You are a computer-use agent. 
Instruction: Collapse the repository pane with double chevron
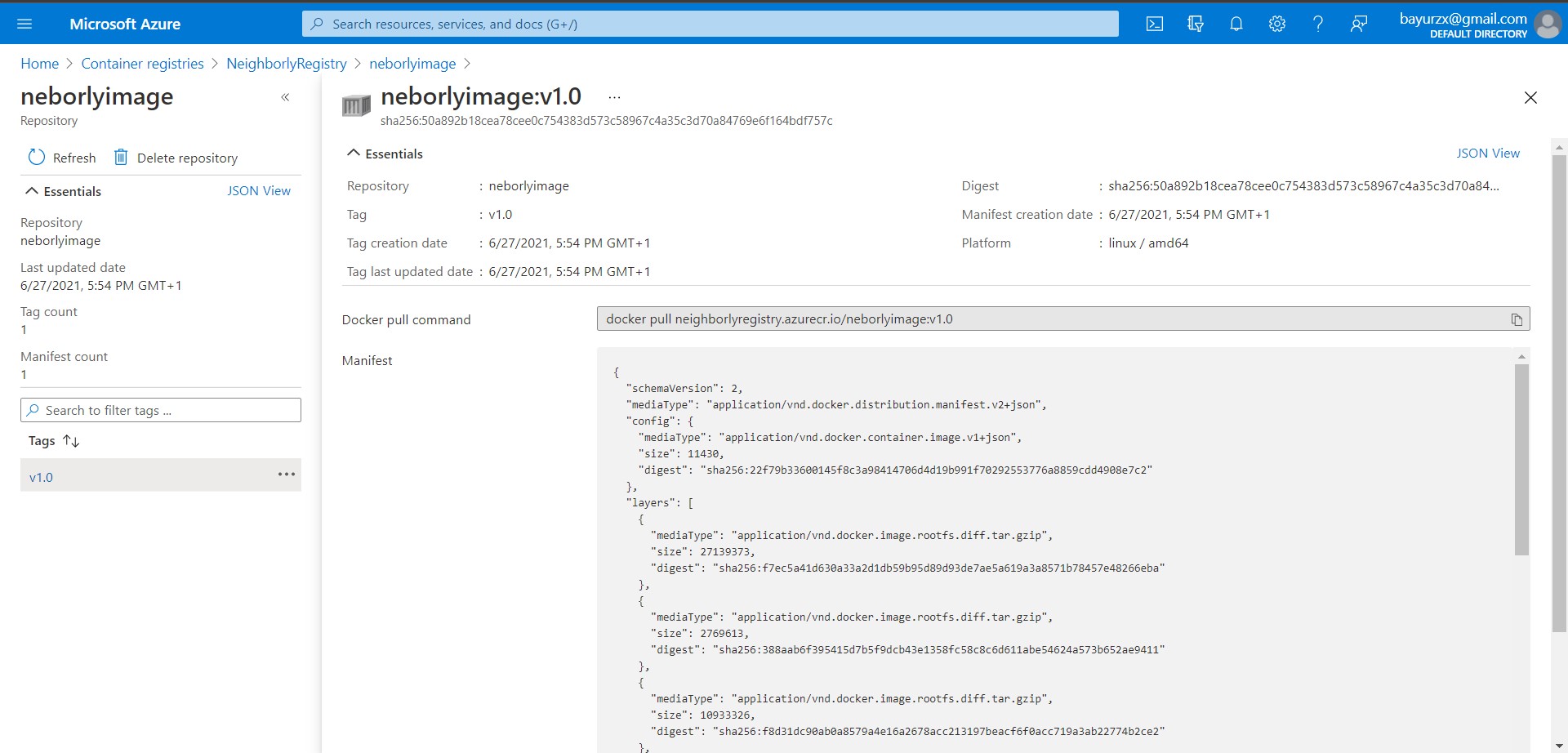point(285,97)
